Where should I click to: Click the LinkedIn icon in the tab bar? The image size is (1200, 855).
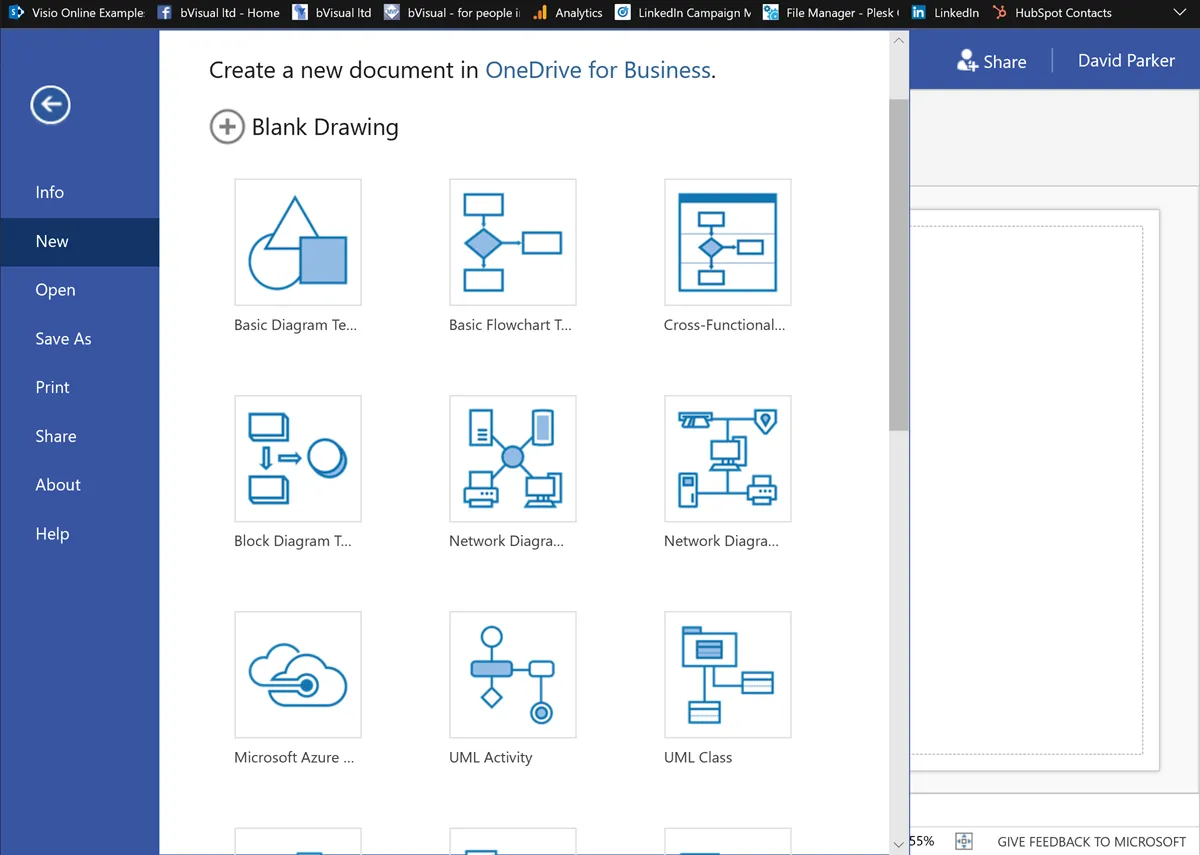click(x=918, y=13)
